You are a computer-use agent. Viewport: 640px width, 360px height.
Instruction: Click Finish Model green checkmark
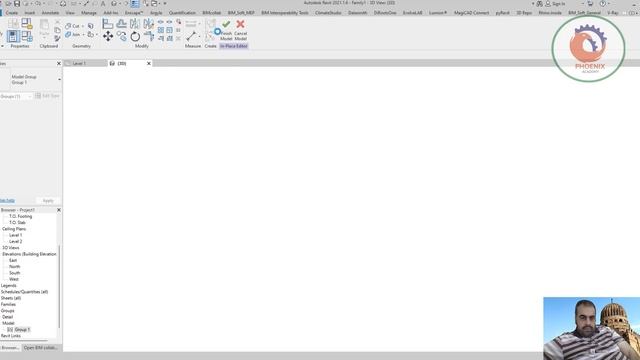click(226, 24)
